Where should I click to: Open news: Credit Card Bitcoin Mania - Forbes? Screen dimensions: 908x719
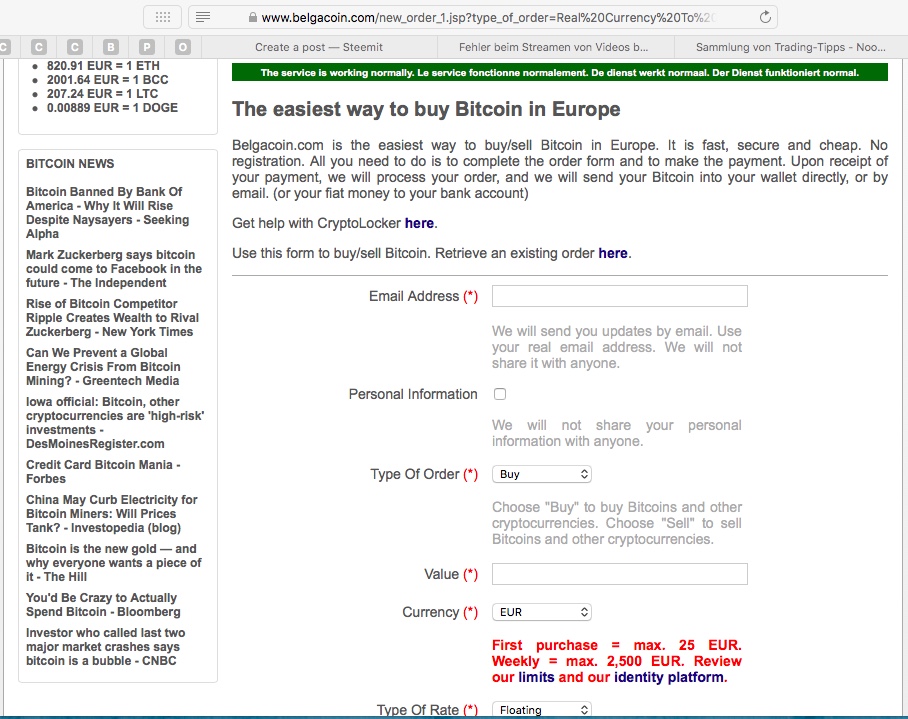103,472
